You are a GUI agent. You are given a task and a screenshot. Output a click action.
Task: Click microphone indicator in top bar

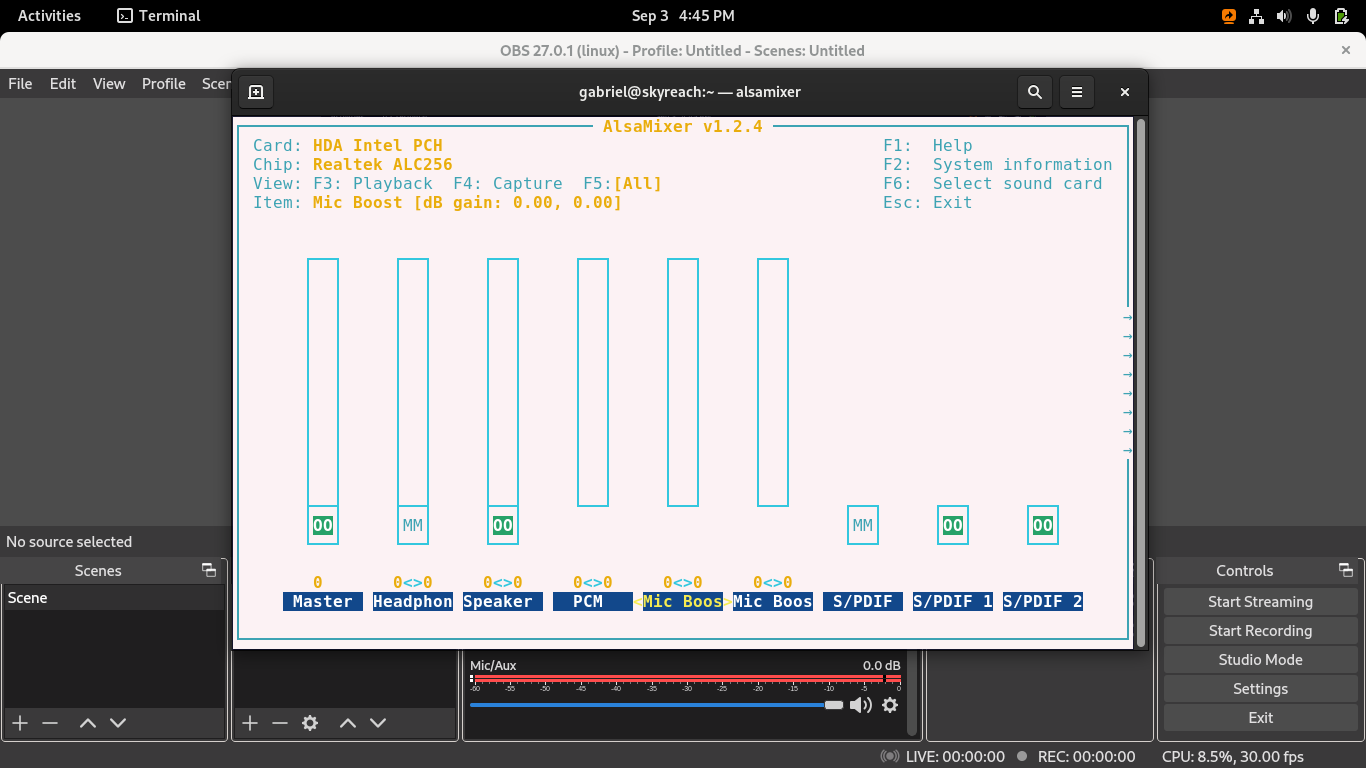click(1313, 16)
